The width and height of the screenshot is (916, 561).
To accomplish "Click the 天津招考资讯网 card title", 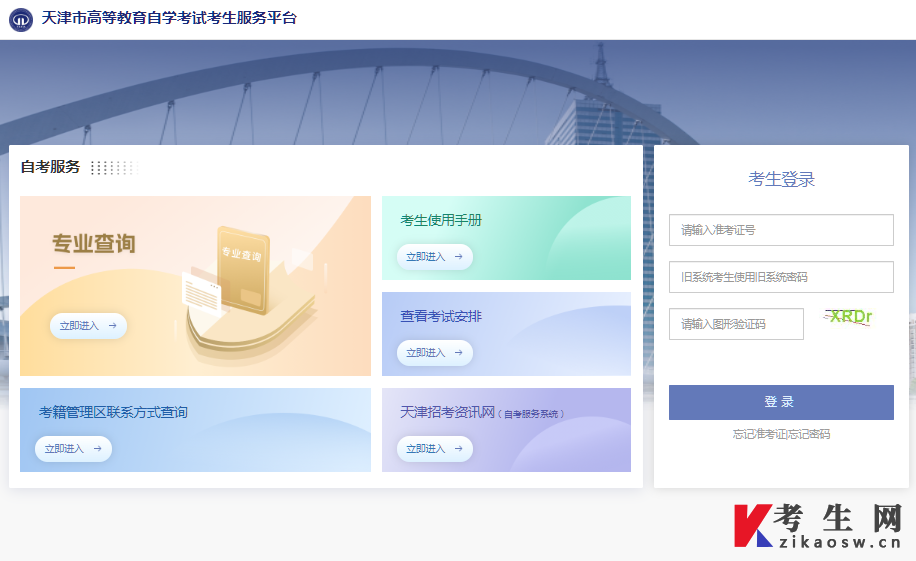I will coord(447,413).
